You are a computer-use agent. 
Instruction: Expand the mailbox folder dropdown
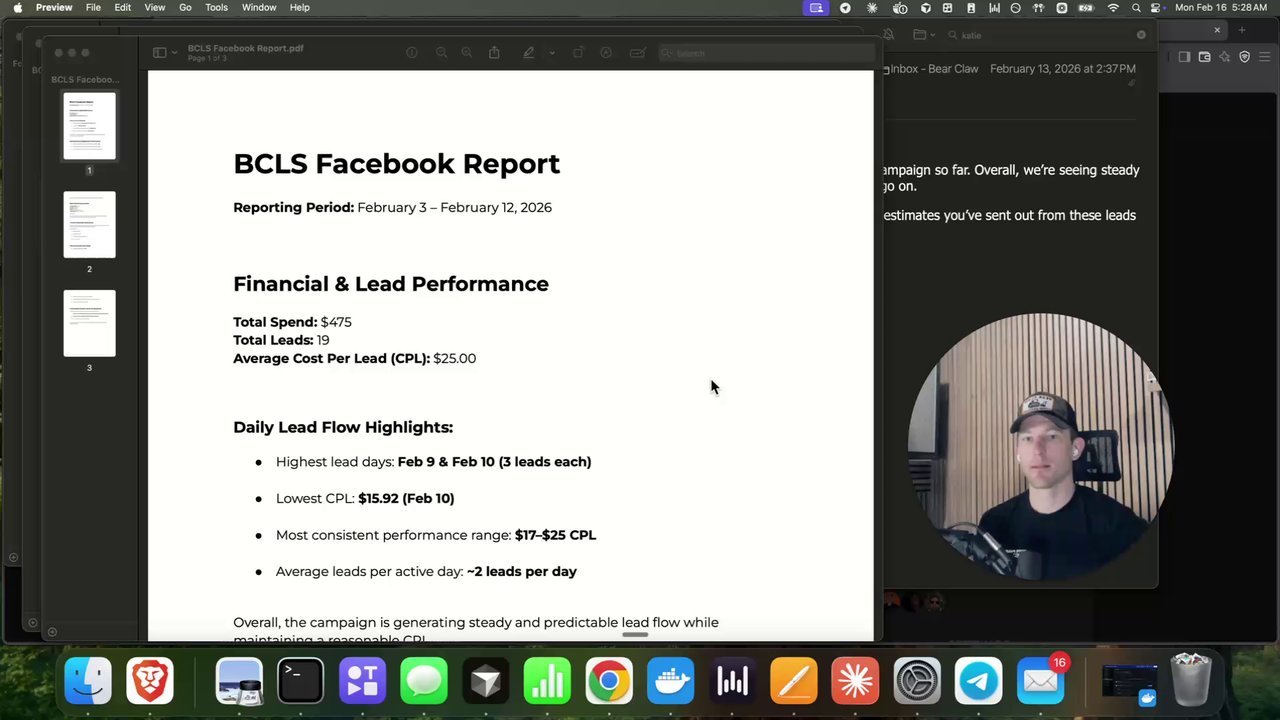pos(933,34)
